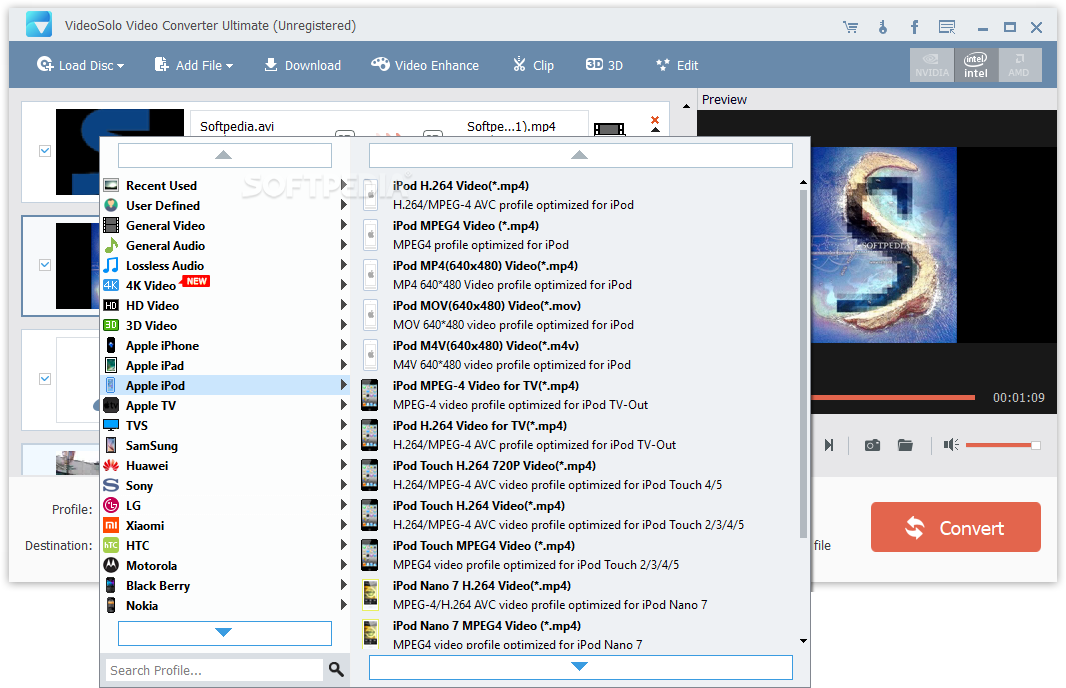The image size is (1066, 688).
Task: Remove Softpedia.avi with red X
Action: (x=655, y=120)
